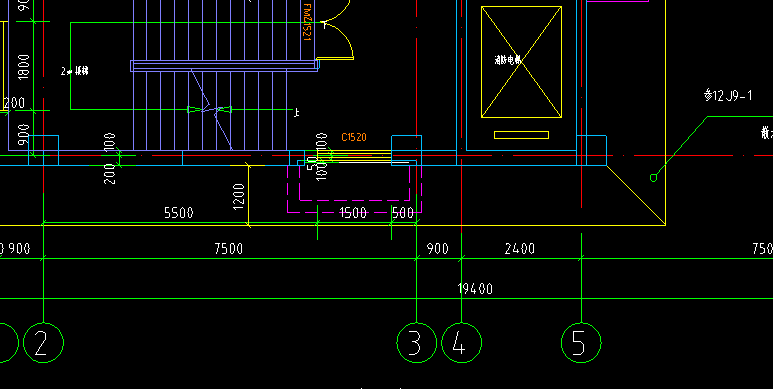Click the 参12J9-1 reference annotation
The image size is (773, 389).
click(728, 95)
